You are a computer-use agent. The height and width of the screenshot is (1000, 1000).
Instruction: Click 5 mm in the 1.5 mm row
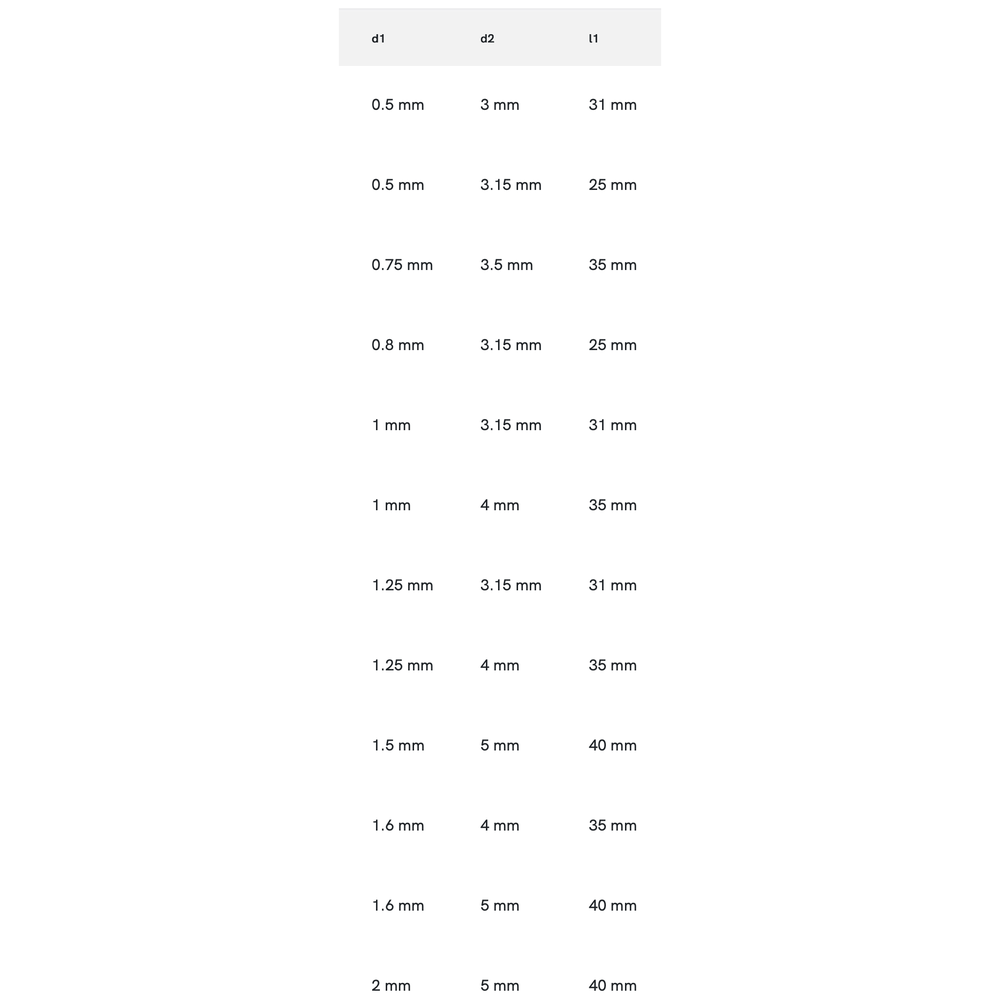499,745
